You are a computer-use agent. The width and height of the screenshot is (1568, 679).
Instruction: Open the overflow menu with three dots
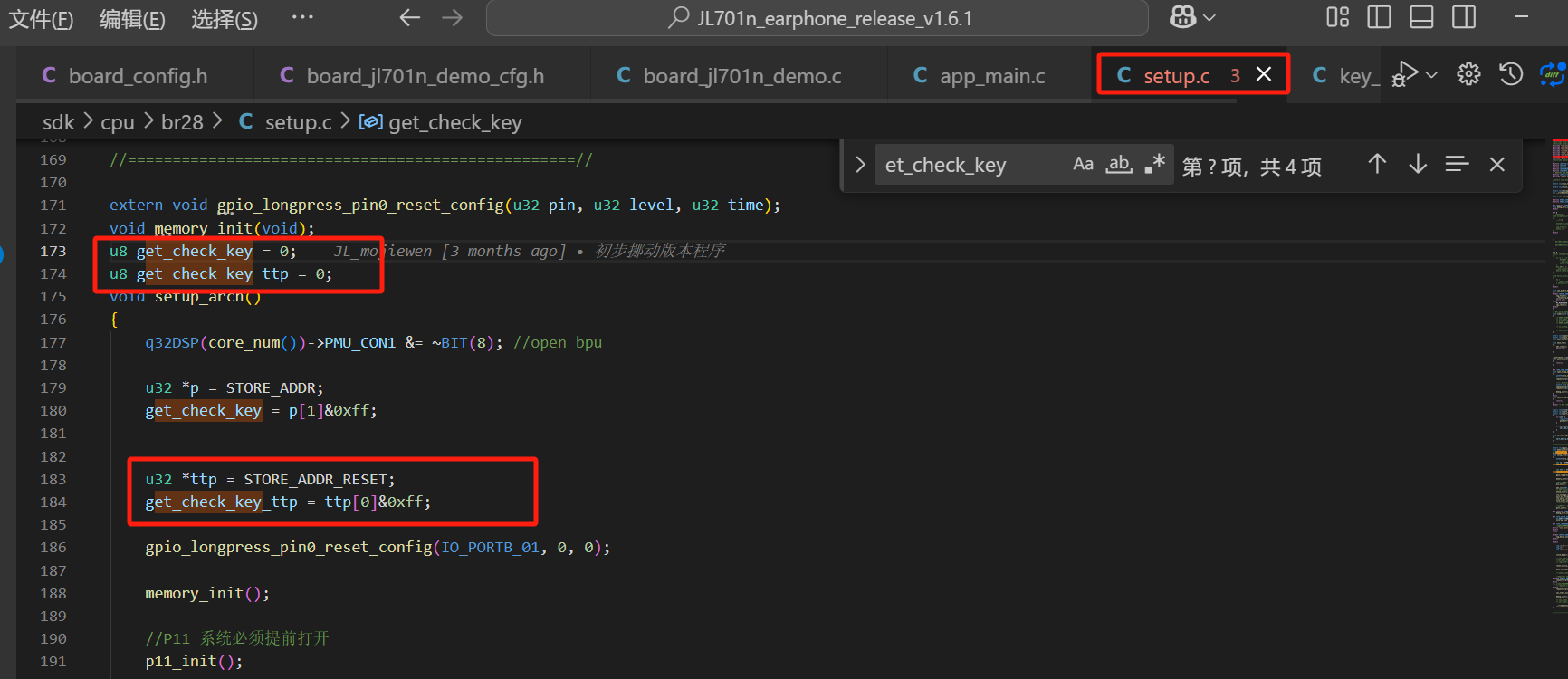(302, 17)
